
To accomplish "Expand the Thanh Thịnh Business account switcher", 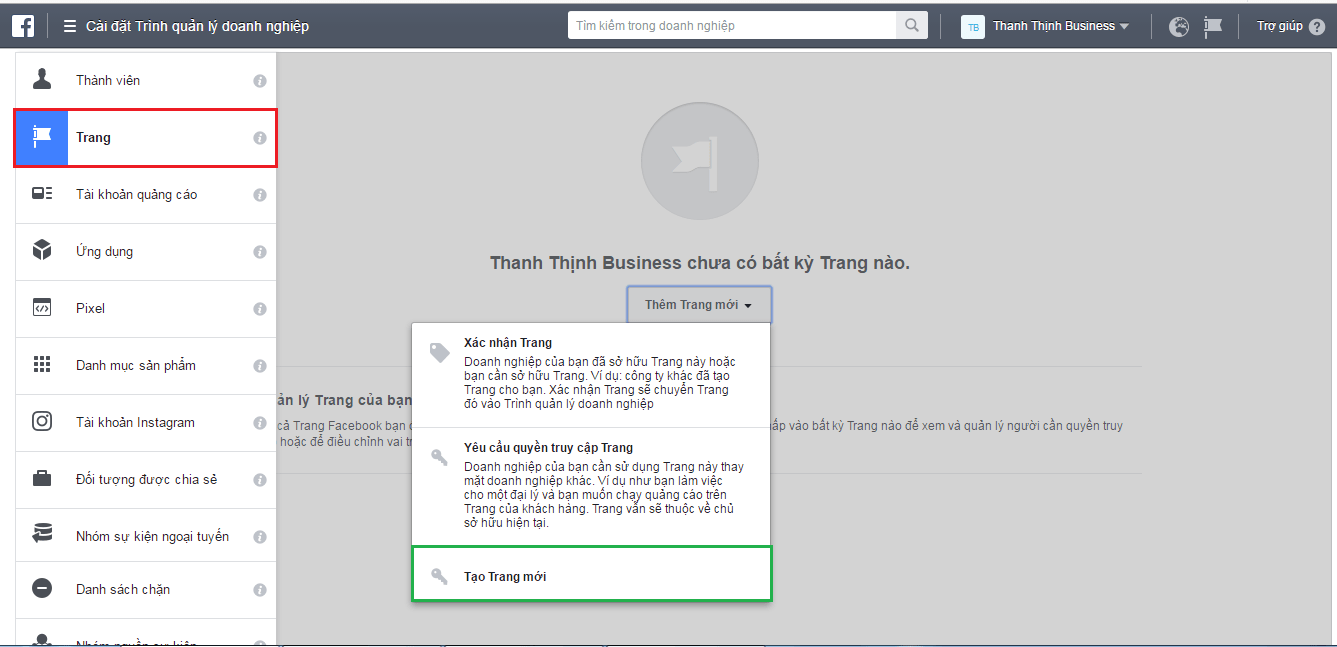I will click(x=1060, y=27).
